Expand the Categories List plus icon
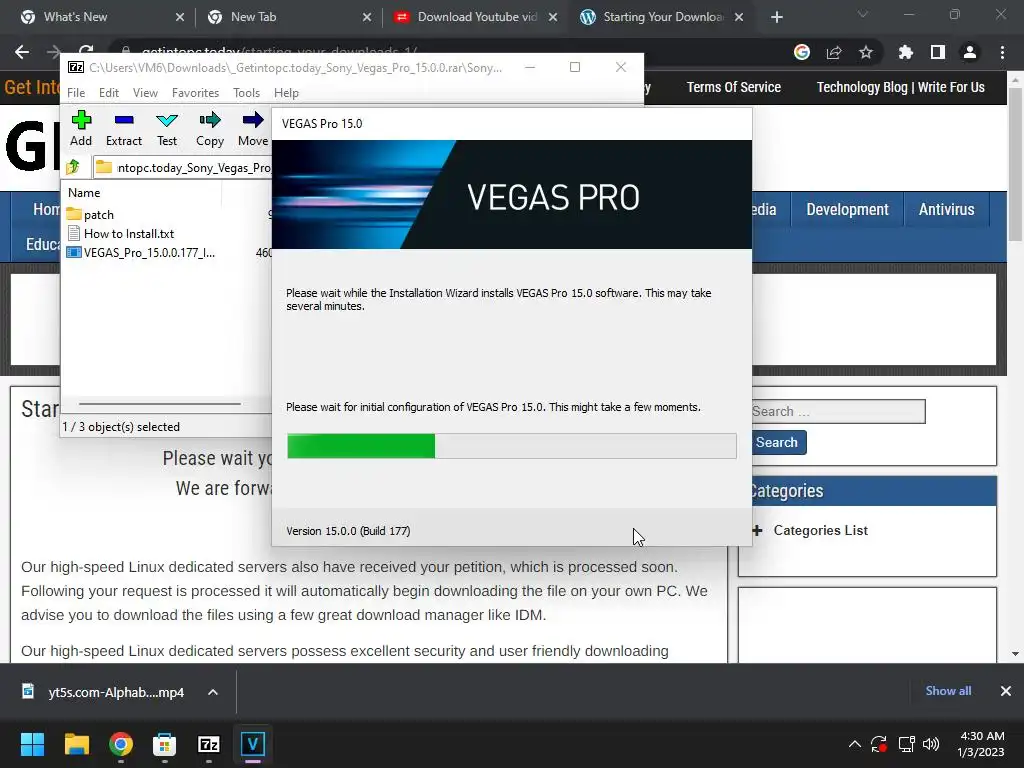The width and height of the screenshot is (1024, 768). click(x=758, y=530)
